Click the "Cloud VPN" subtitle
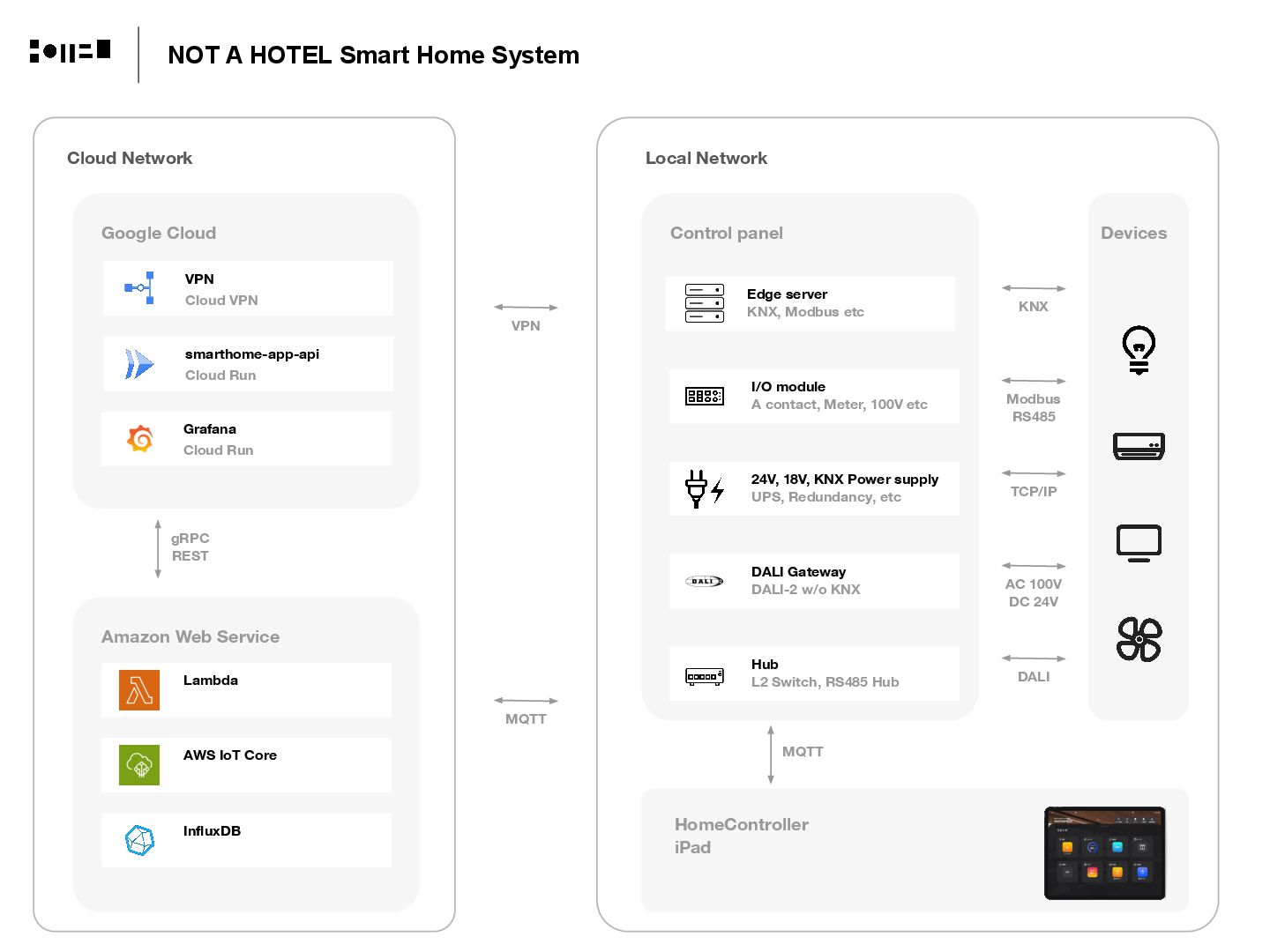Screen dimensions: 1270x952 point(221,301)
